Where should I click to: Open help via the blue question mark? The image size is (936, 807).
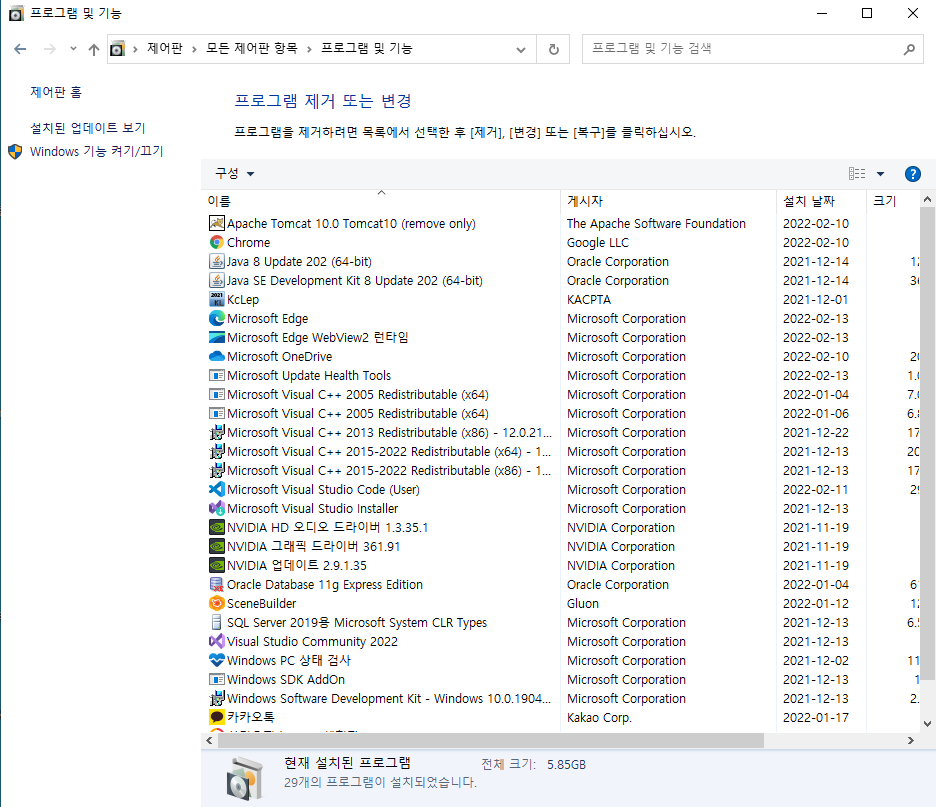click(912, 174)
